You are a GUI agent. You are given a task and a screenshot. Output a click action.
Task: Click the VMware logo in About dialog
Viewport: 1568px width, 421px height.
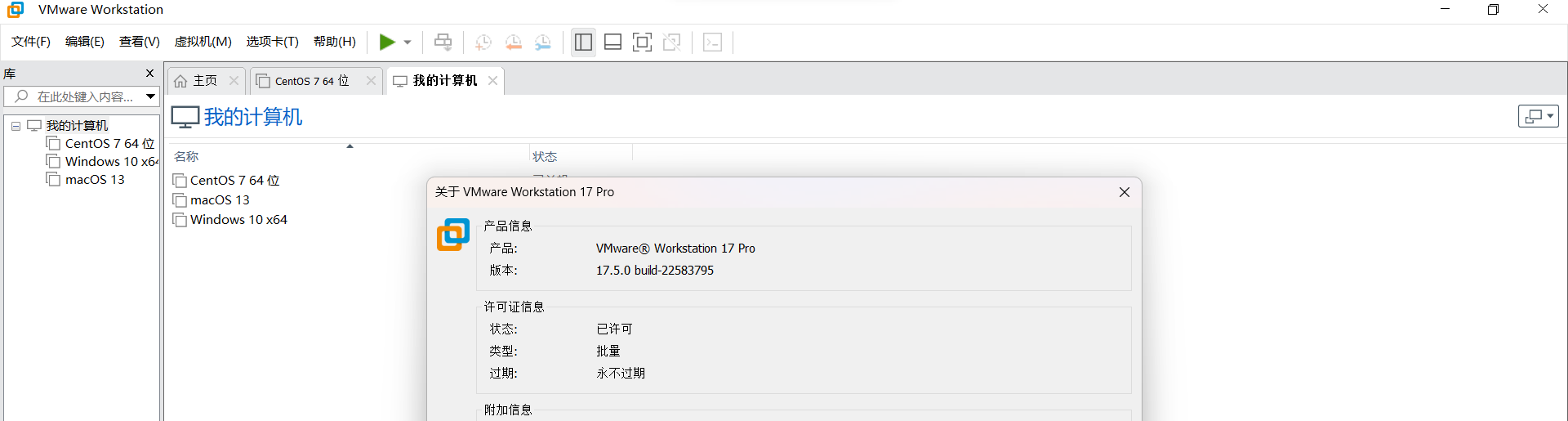tap(453, 235)
